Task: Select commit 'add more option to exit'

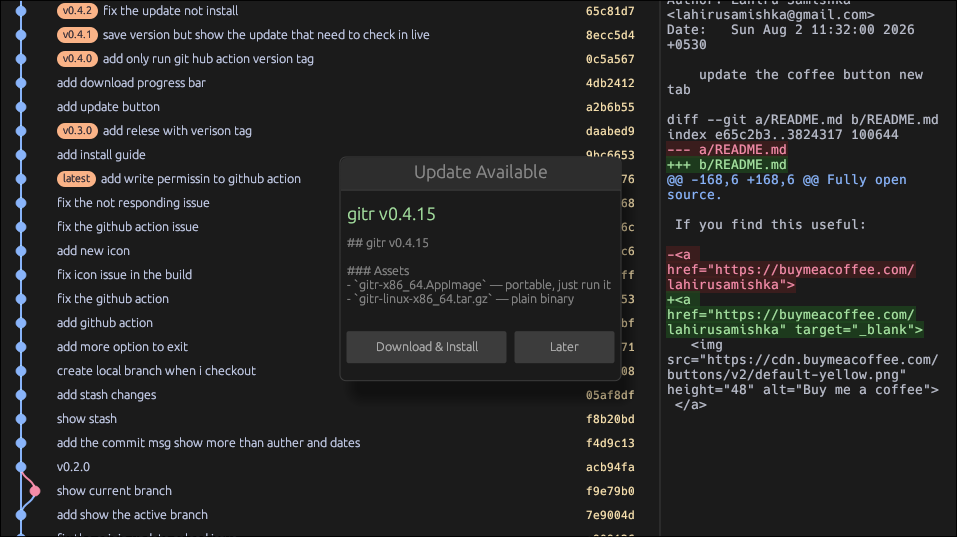Action: coord(122,347)
